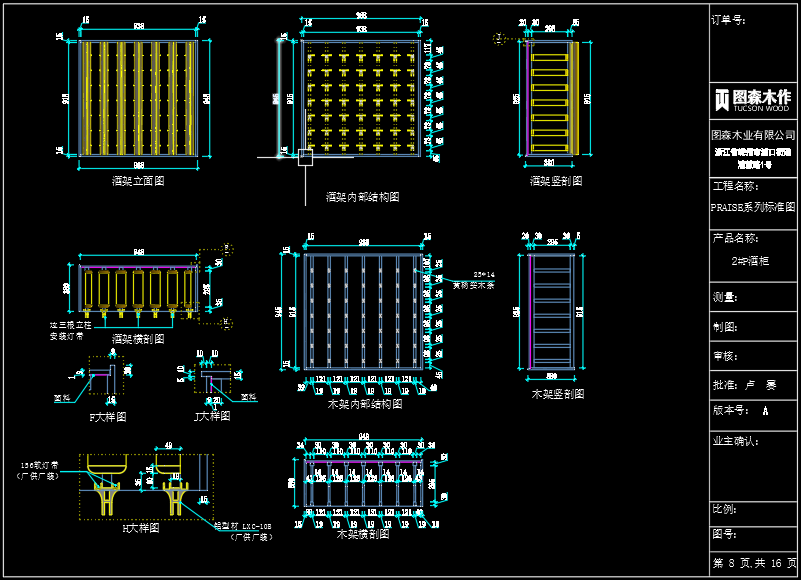Select the 酒架横剖图 label
The width and height of the screenshot is (801, 580).
(x=137, y=339)
